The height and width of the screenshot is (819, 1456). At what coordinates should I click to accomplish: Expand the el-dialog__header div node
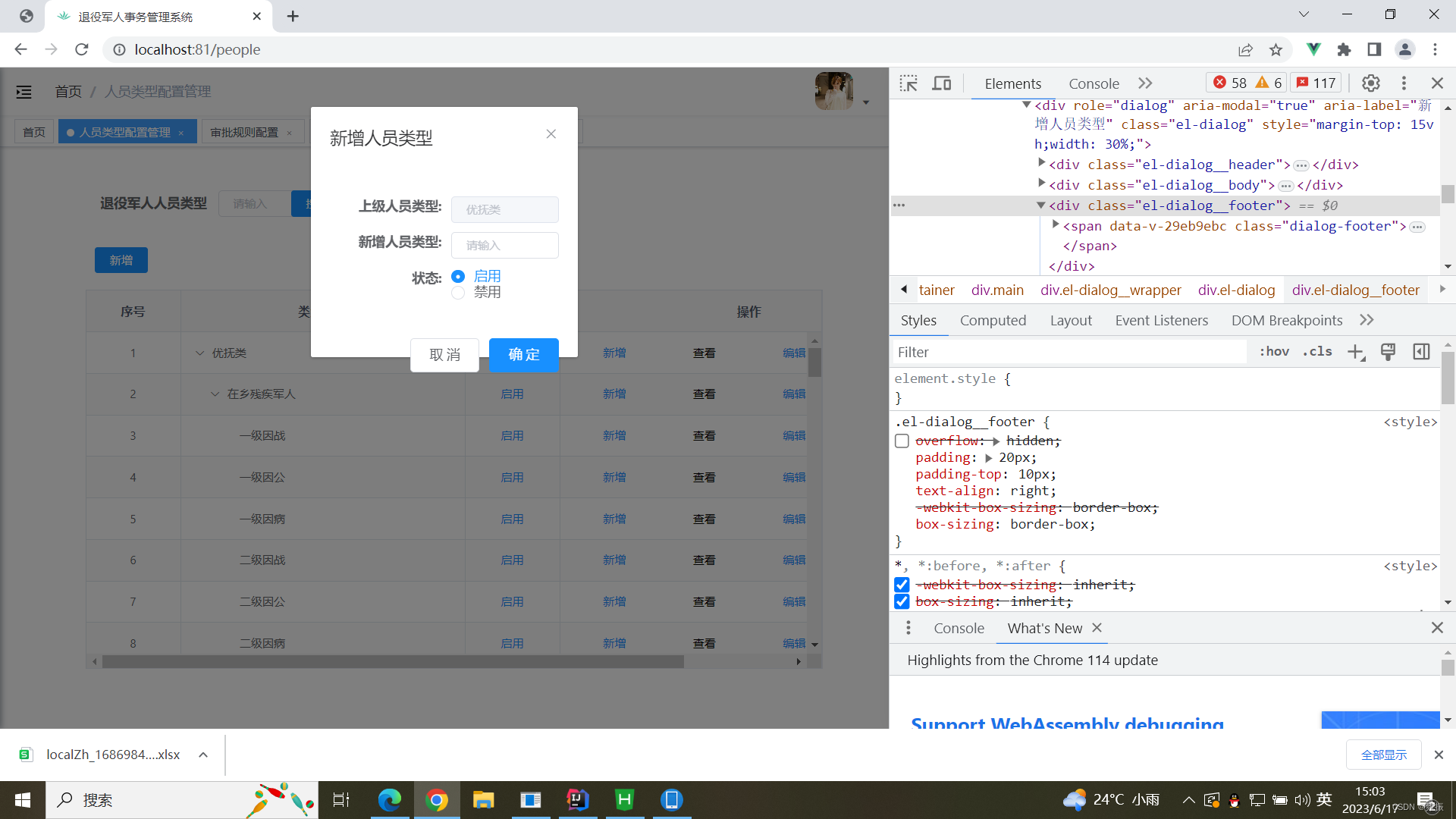pyautogui.click(x=1041, y=163)
